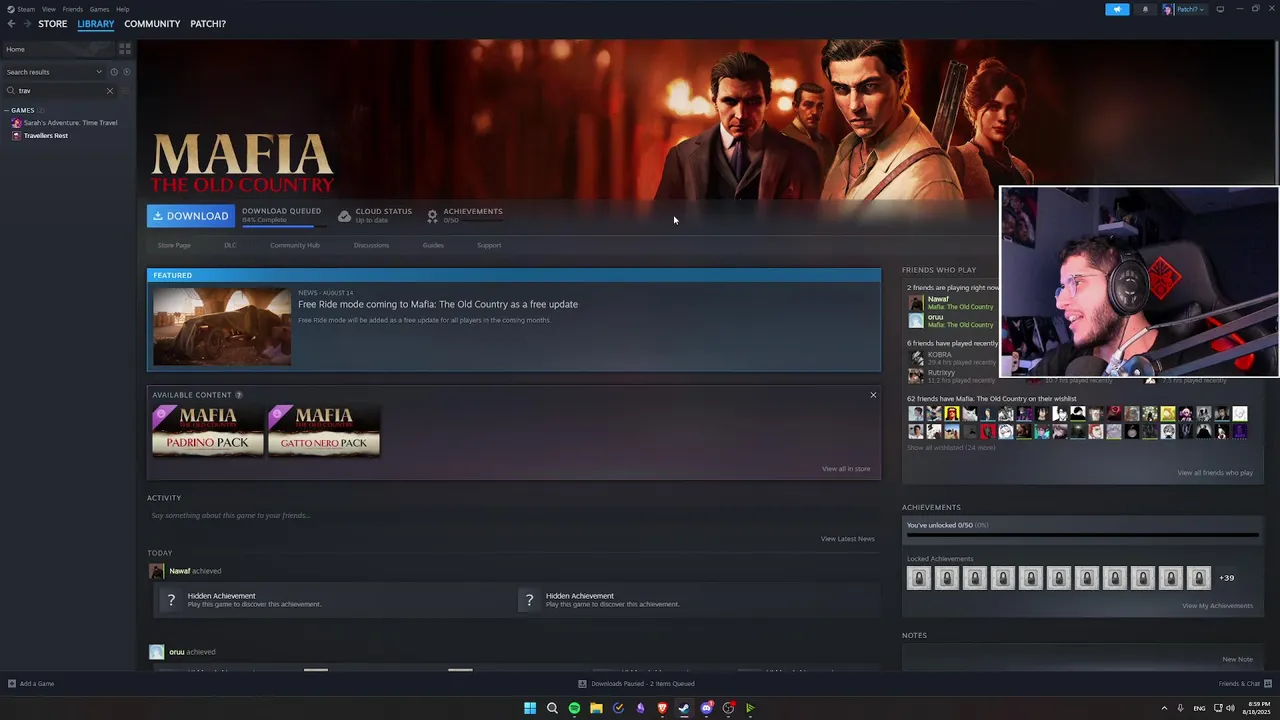The image size is (1280, 720).
Task: Toggle the ready-to-play filter icon
Action: [x=125, y=72]
